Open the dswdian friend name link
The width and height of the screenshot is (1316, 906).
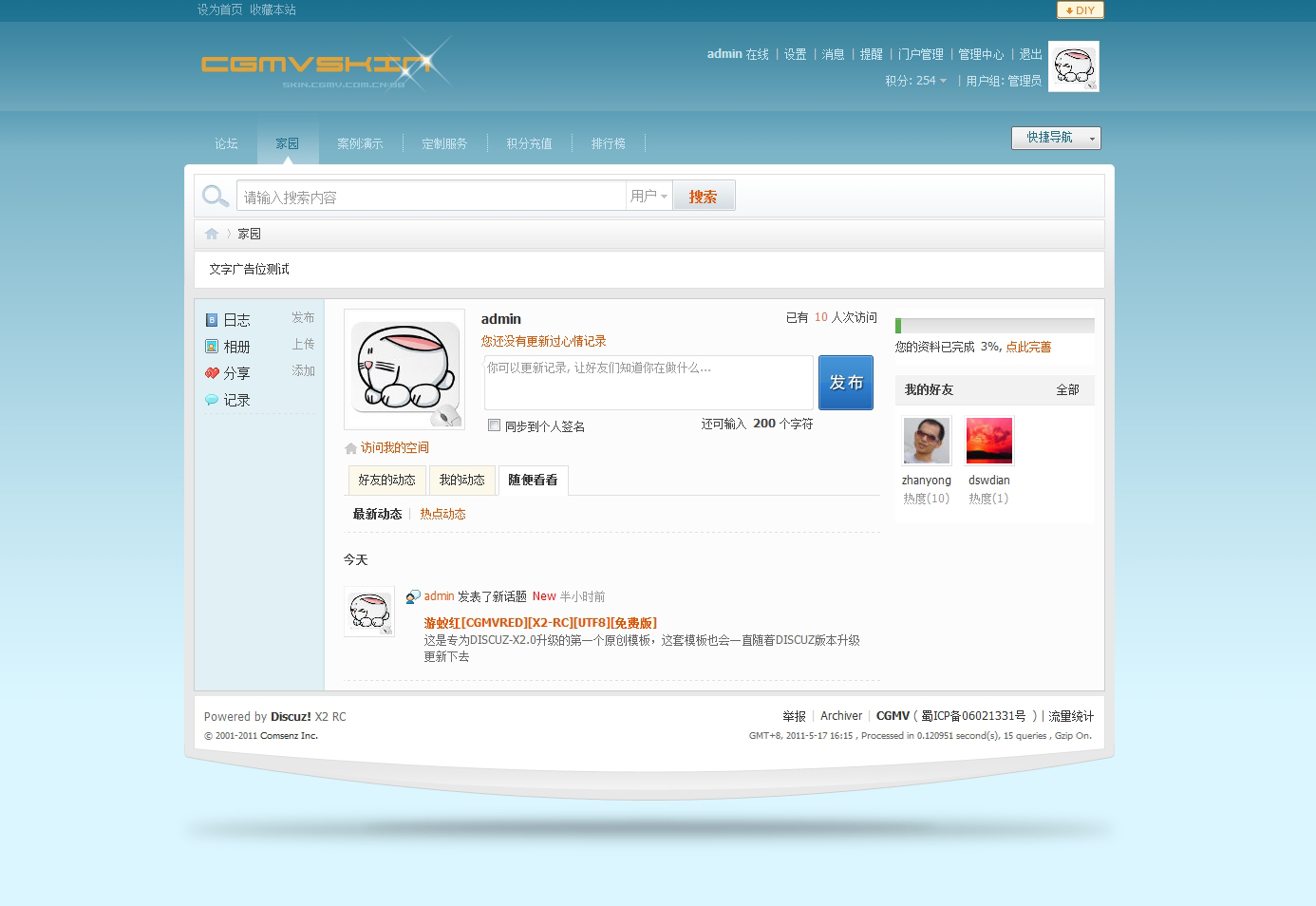coord(989,481)
